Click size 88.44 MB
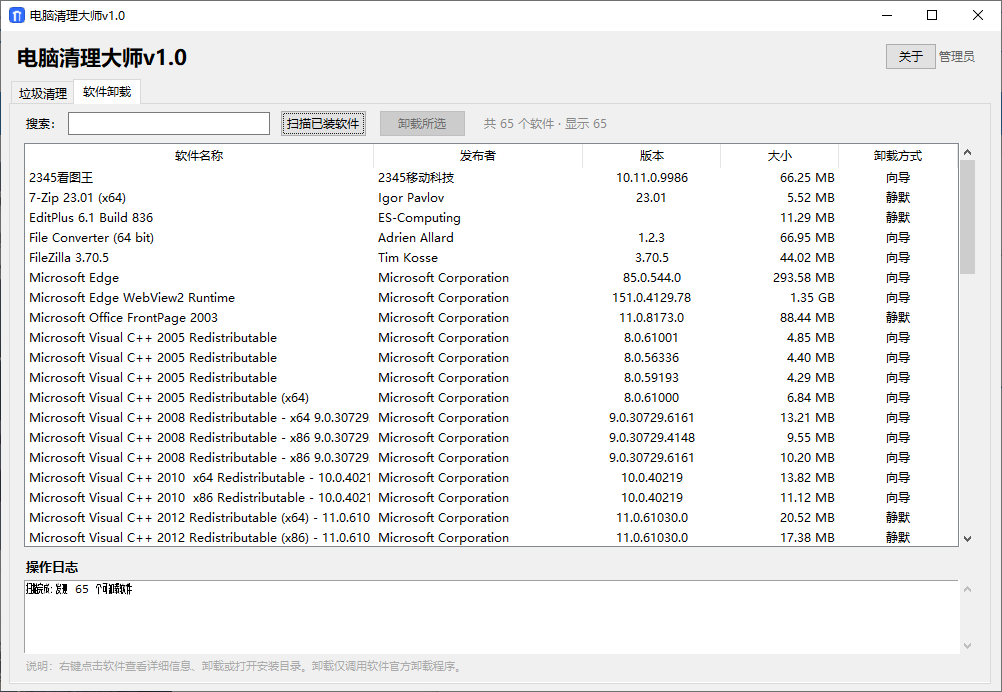This screenshot has width=1002, height=692. click(x=807, y=318)
